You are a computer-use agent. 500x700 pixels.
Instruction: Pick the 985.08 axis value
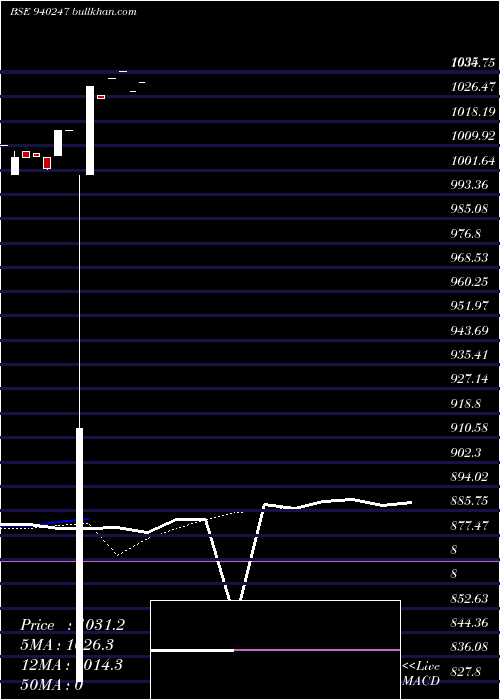(469, 208)
